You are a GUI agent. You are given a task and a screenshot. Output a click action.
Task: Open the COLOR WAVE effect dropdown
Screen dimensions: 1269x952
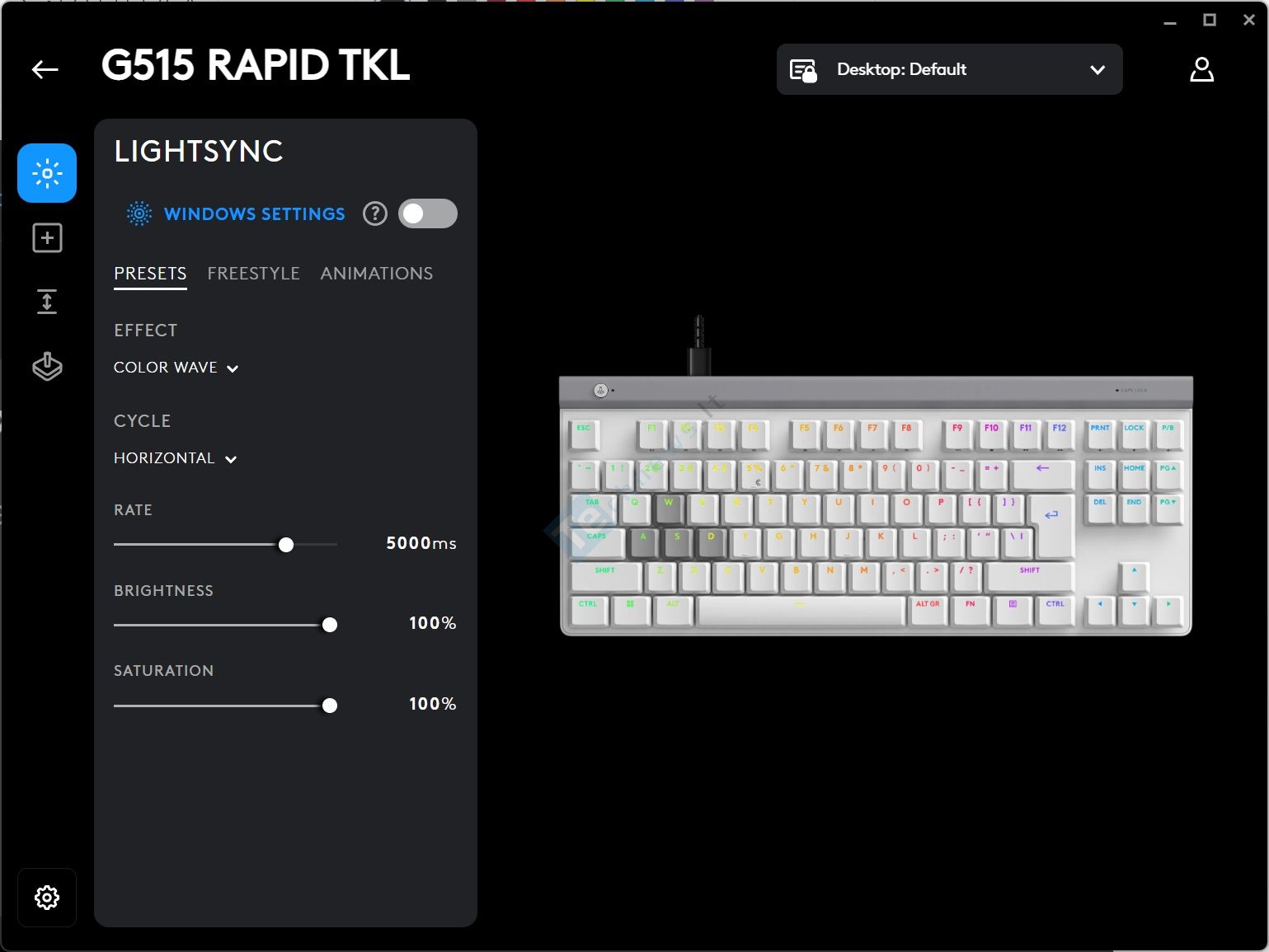176,368
